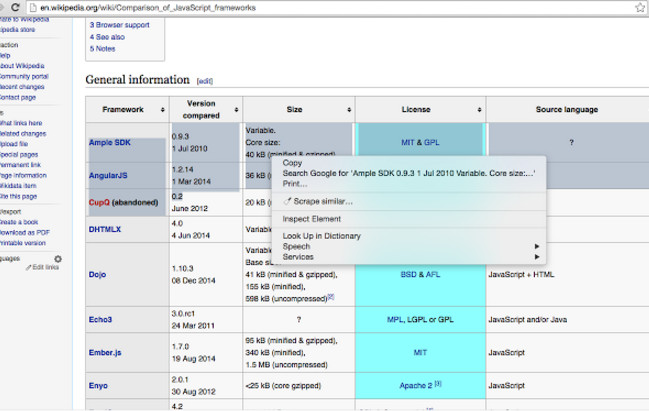Open Wikidata item in the sidebar
The image size is (649, 411).
coord(18,186)
